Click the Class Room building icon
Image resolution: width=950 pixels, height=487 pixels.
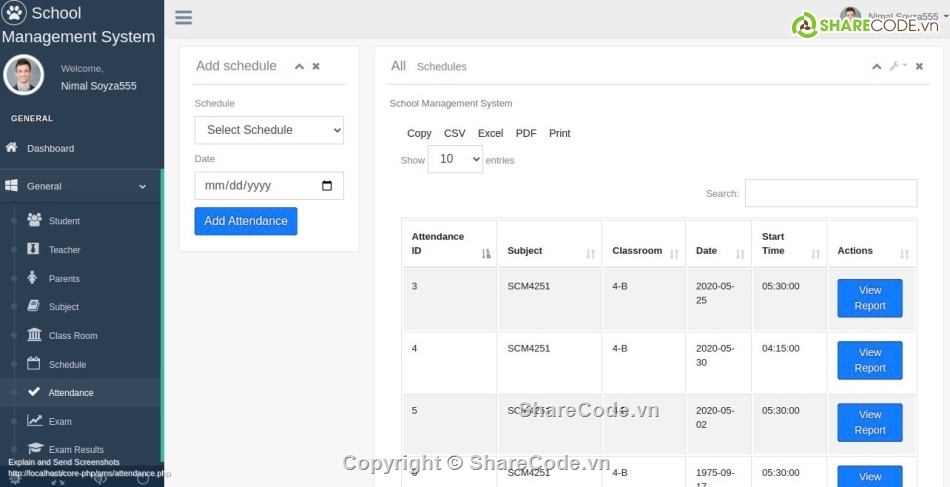coord(34,335)
